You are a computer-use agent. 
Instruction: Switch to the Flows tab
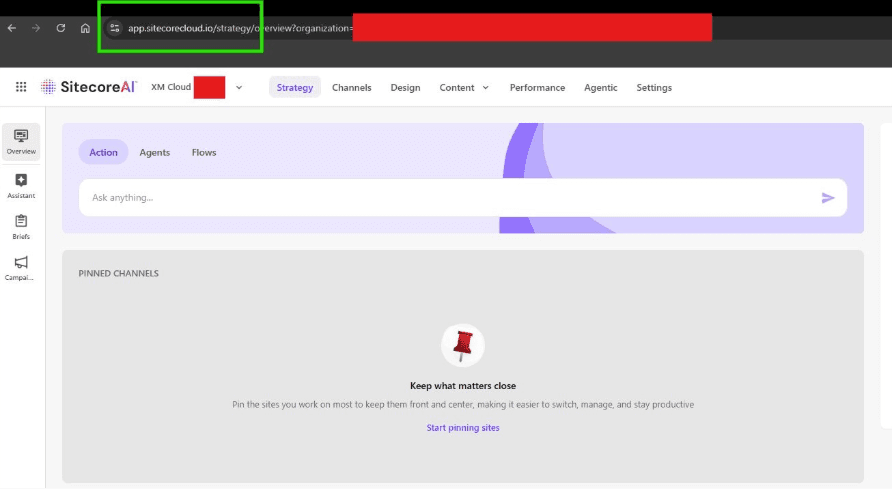click(204, 152)
